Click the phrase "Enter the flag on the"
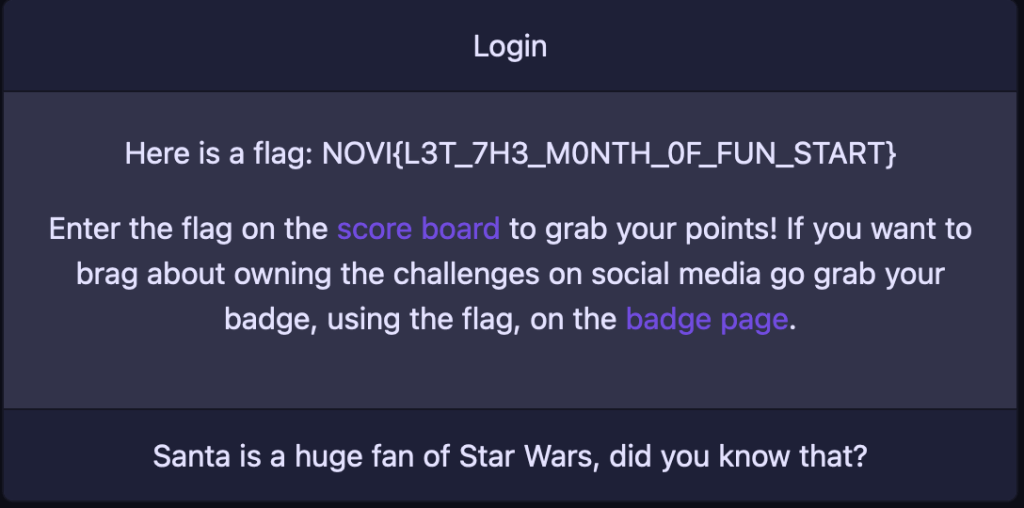 tap(188, 229)
